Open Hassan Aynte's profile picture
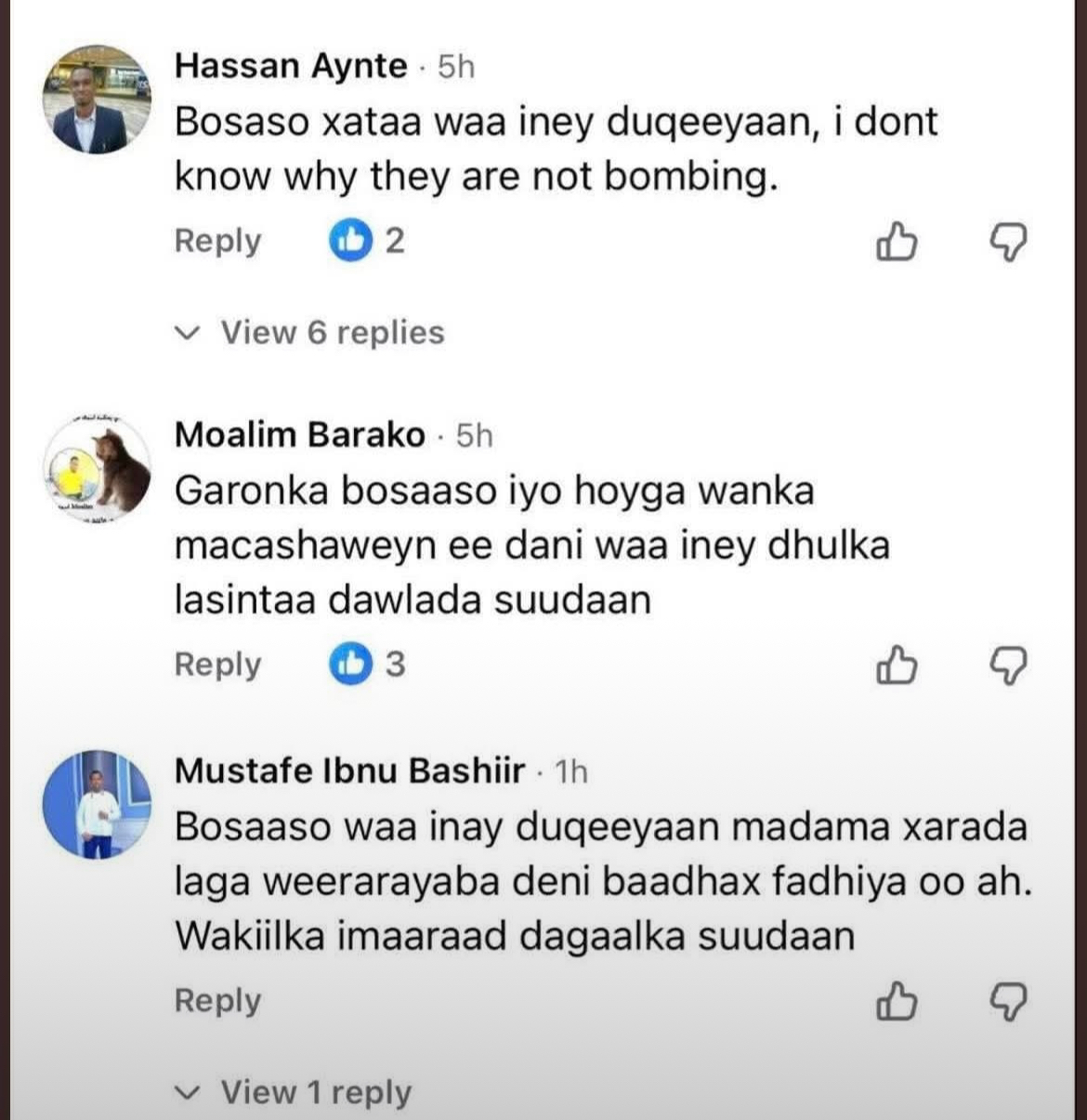1087x1120 pixels. click(97, 101)
